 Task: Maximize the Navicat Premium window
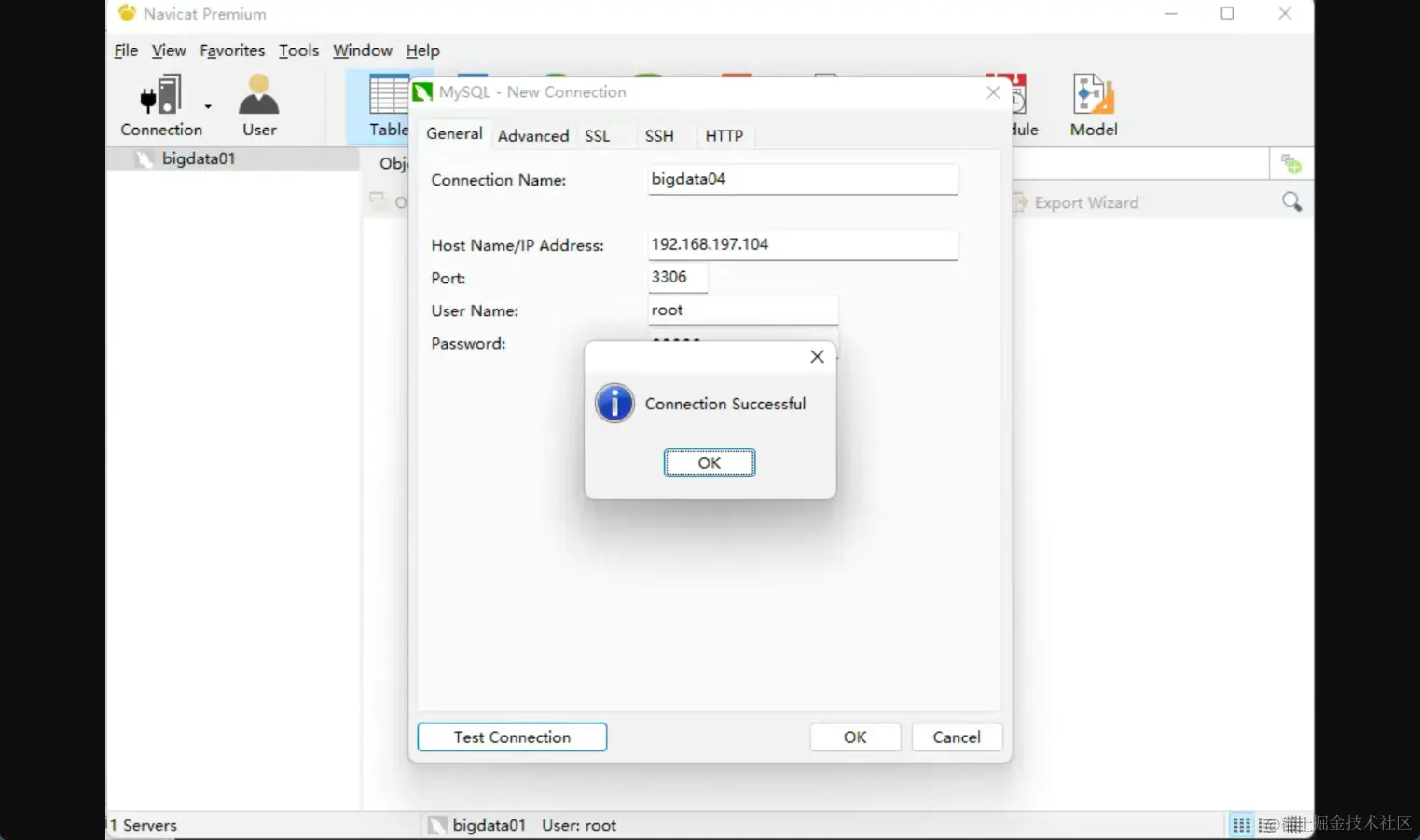pyautogui.click(x=1227, y=13)
